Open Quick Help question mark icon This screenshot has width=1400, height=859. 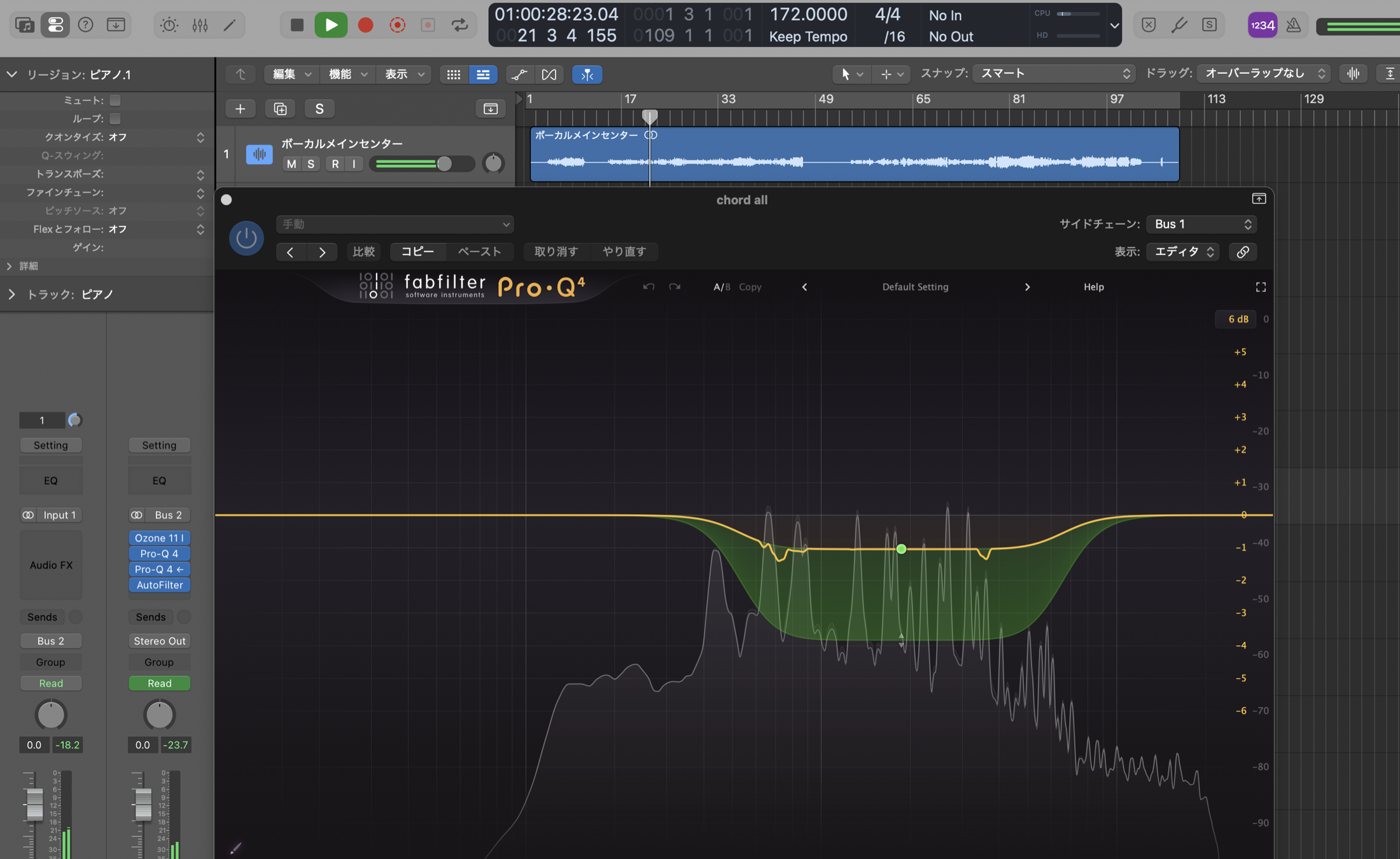[85, 25]
